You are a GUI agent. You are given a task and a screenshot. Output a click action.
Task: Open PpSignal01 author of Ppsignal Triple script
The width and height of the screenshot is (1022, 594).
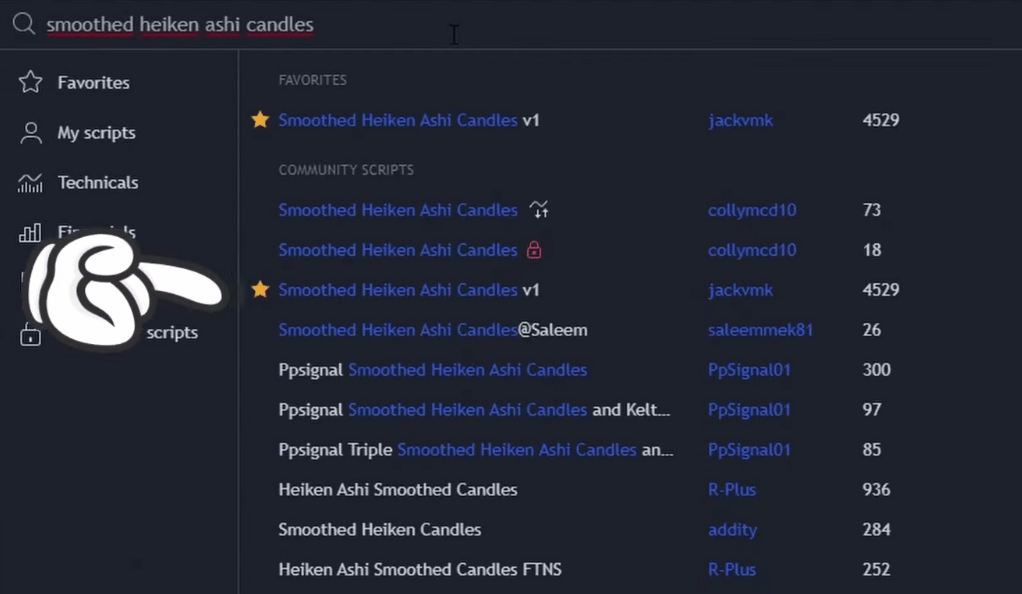tap(749, 450)
